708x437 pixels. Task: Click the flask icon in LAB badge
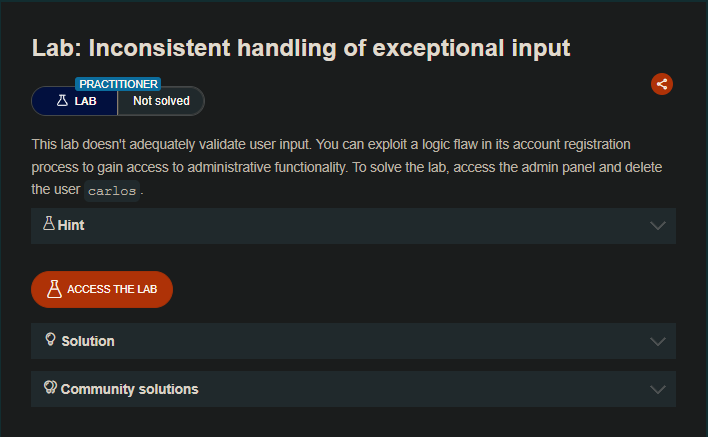[61, 101]
